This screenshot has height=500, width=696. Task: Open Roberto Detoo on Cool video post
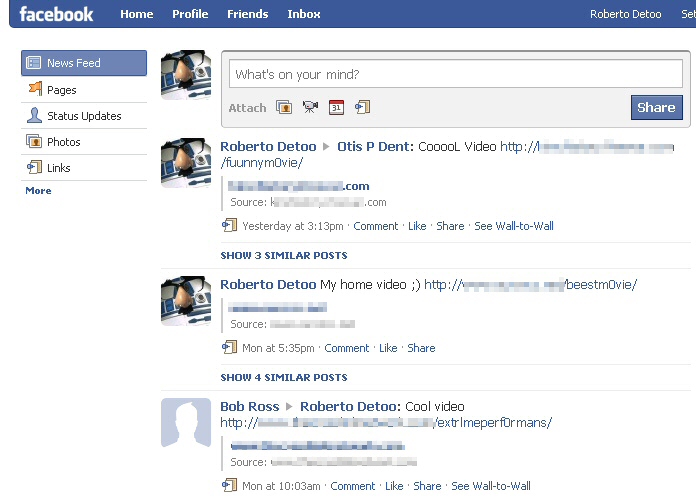coord(350,407)
